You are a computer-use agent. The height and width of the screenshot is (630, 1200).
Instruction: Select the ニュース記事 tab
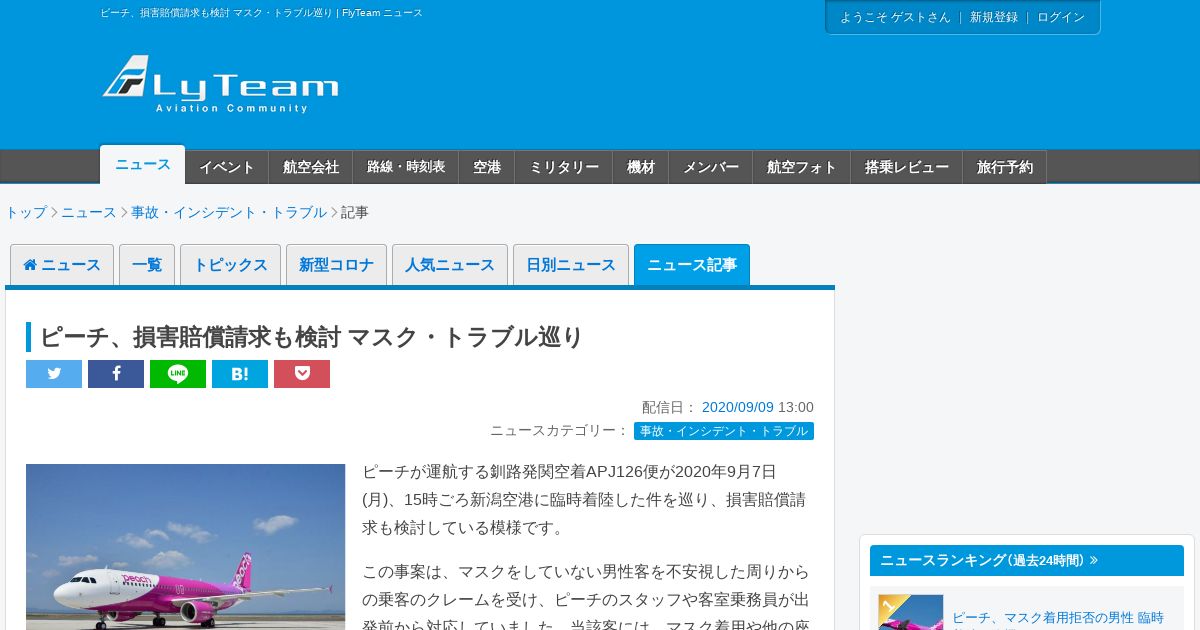tap(692, 265)
